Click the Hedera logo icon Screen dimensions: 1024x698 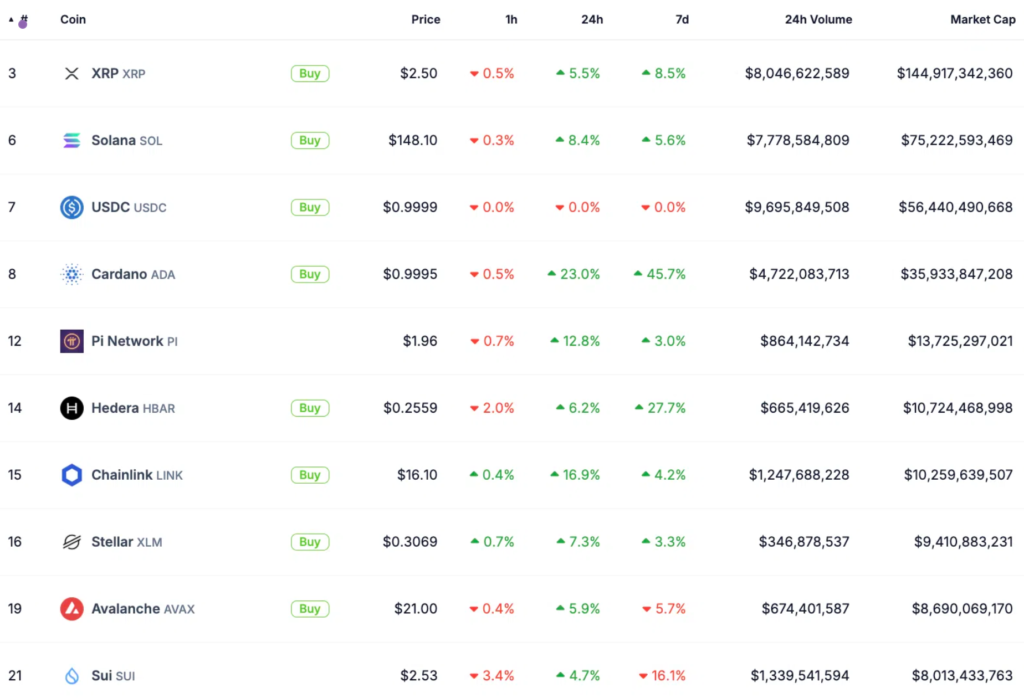[71, 408]
